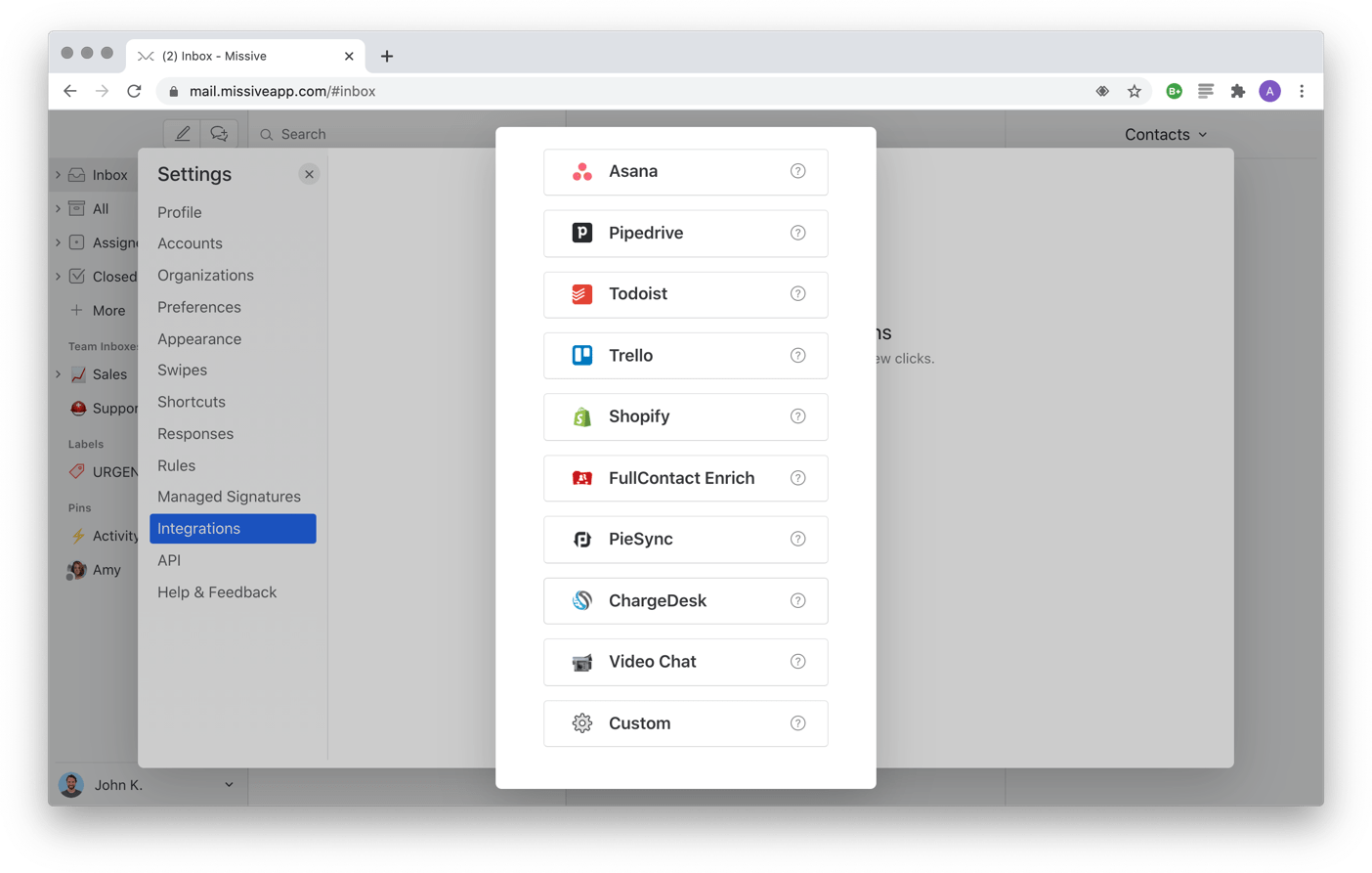1372x873 pixels.
Task: Expand the Assigned mailbox chevron
Action: click(58, 242)
